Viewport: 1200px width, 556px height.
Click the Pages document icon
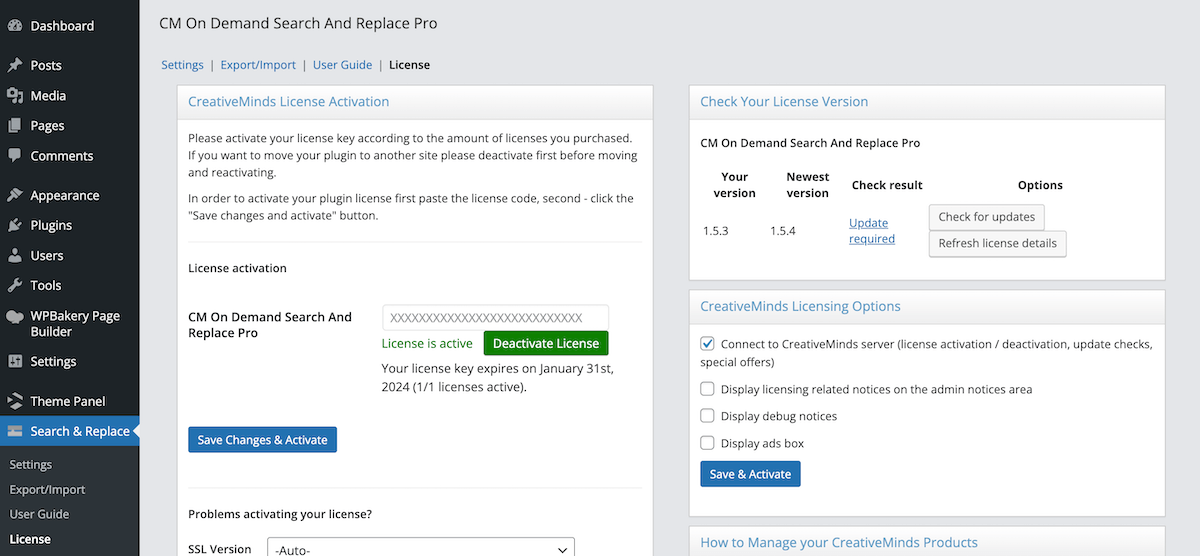pos(15,126)
